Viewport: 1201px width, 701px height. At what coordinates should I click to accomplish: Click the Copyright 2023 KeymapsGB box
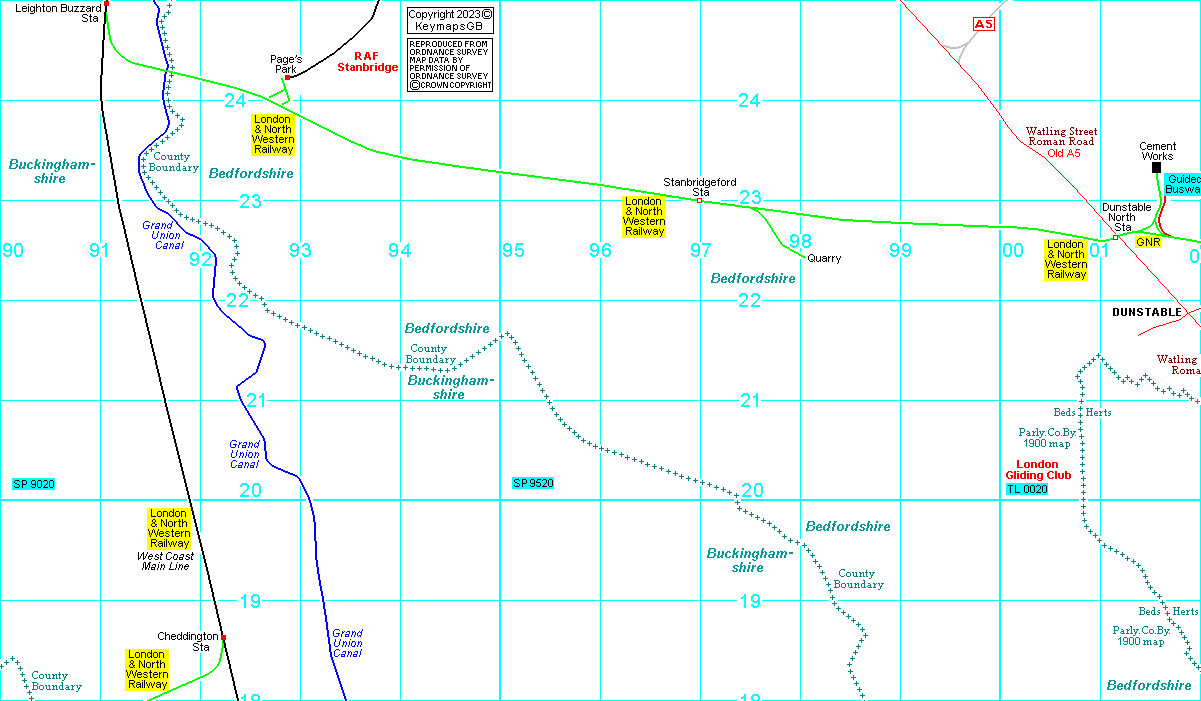click(x=450, y=20)
